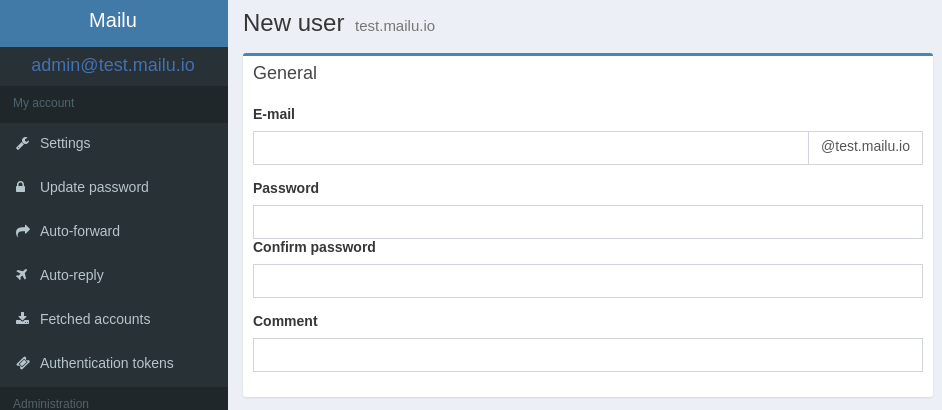Click the Administration sidebar section header
This screenshot has height=410, width=942.
coord(51,403)
